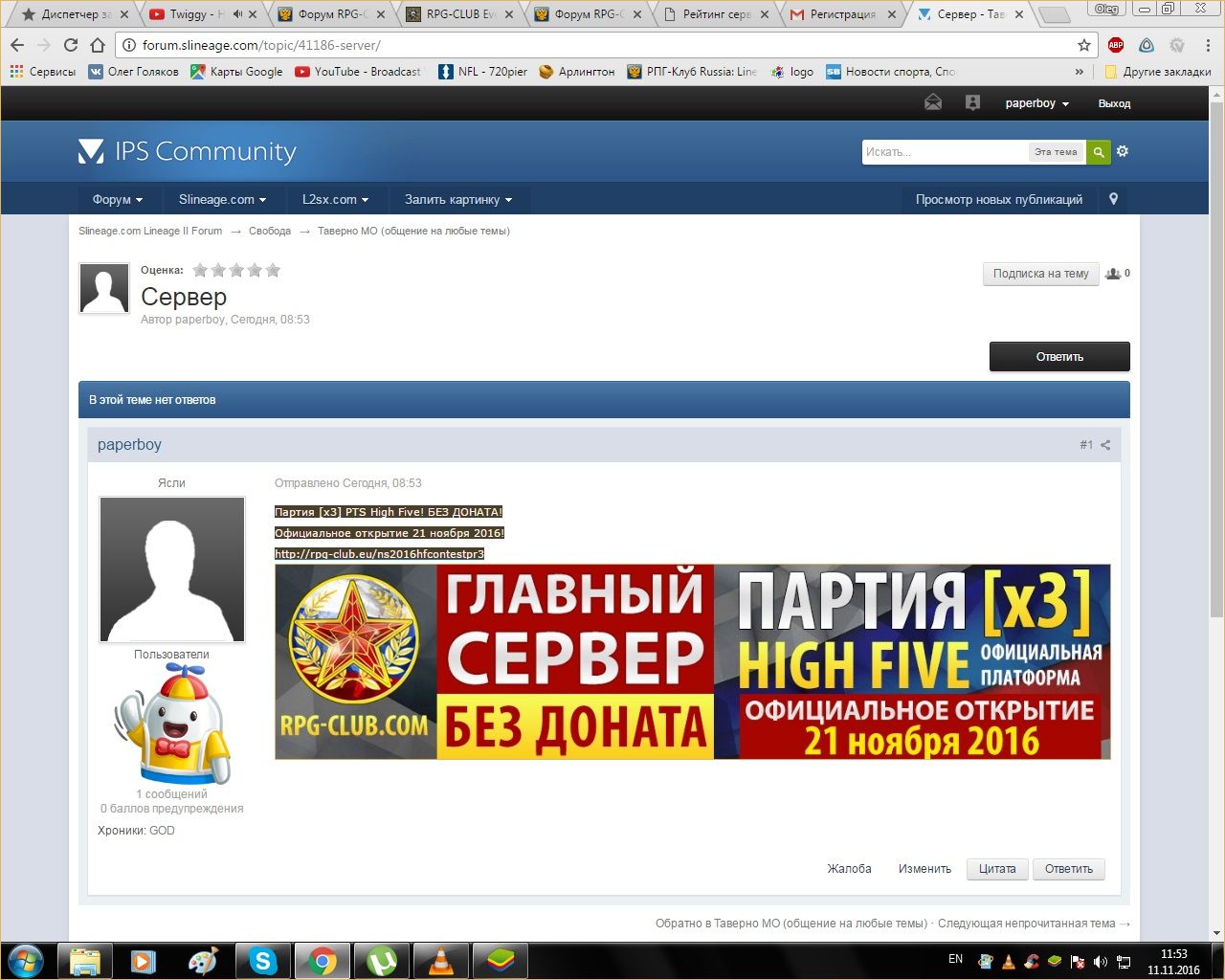Viewport: 1225px width, 980px height.
Task: Open Просмотр новых публикаций
Action: tap(999, 199)
